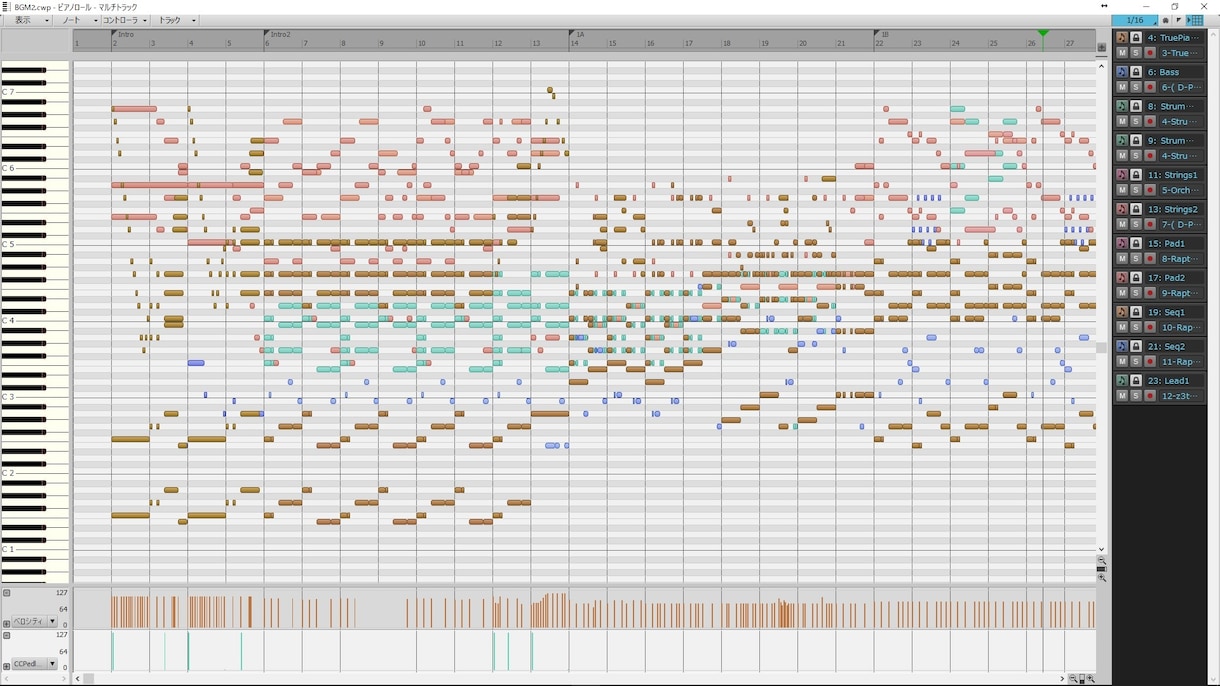
Task: Solo the Pad1 track
Action: click(1136, 259)
